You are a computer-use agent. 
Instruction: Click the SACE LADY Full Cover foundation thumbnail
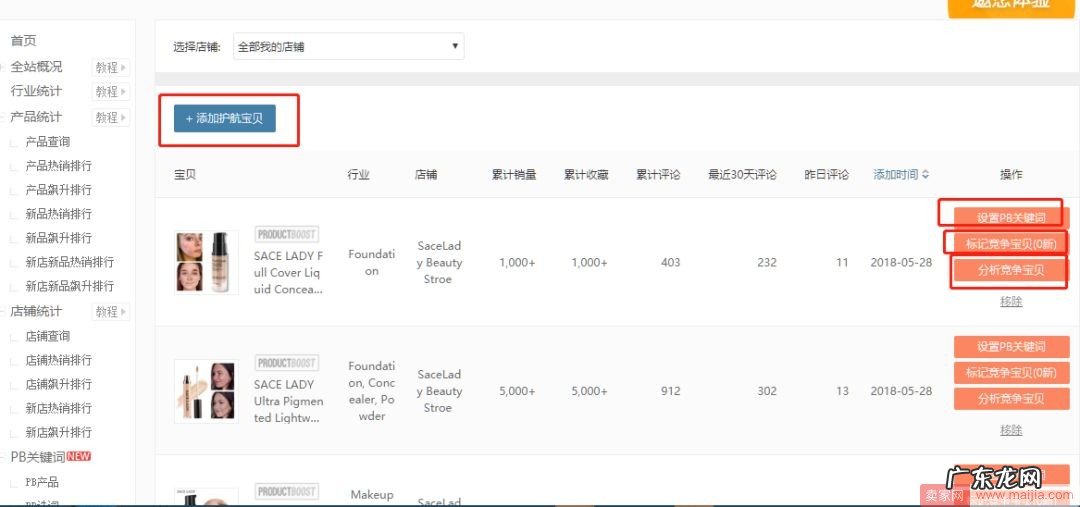point(205,262)
